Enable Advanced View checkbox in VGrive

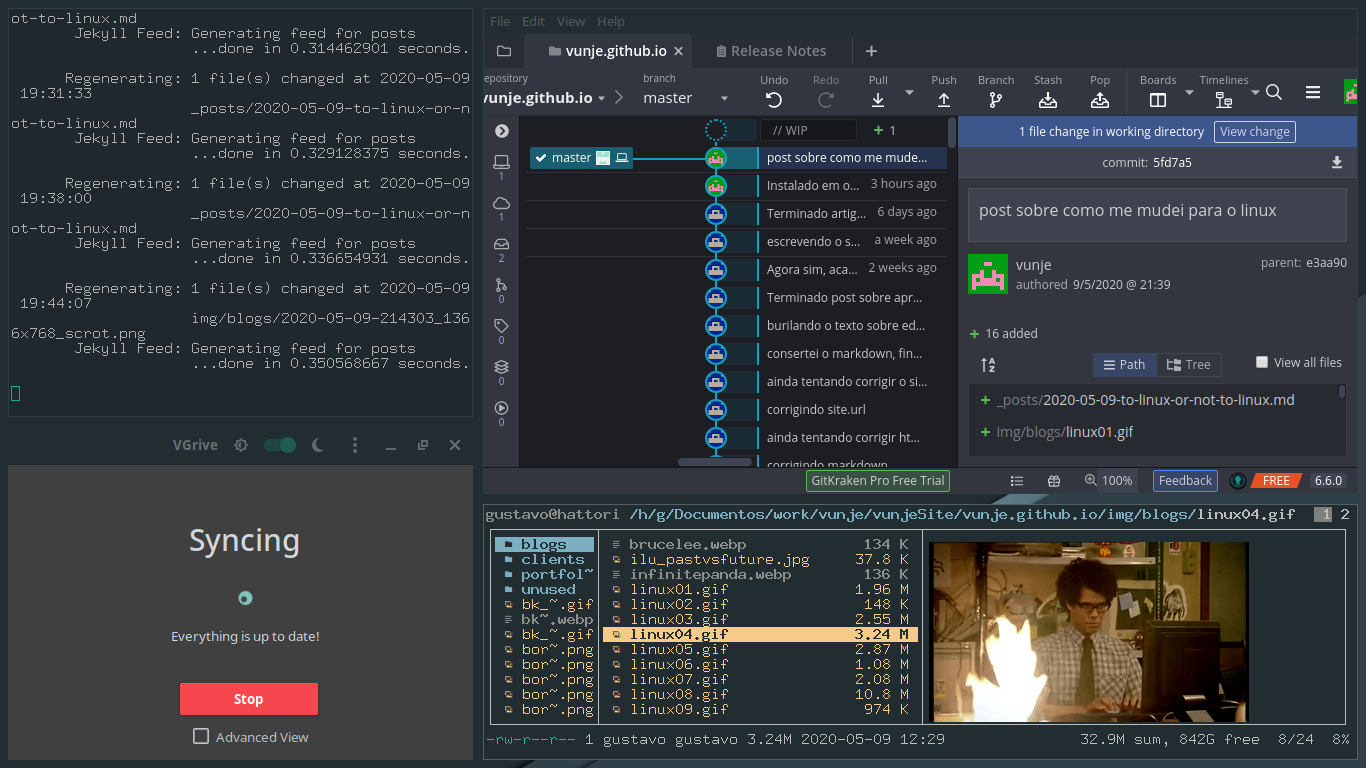click(x=201, y=736)
